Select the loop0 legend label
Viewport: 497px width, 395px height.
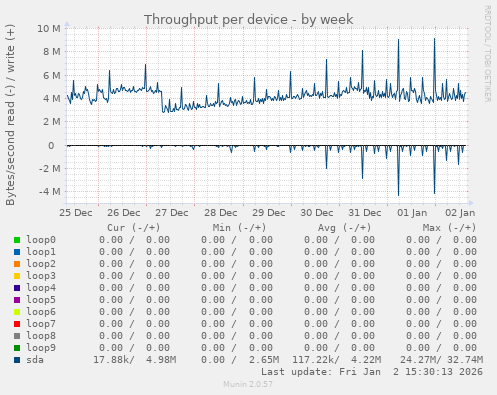[x=41, y=240]
